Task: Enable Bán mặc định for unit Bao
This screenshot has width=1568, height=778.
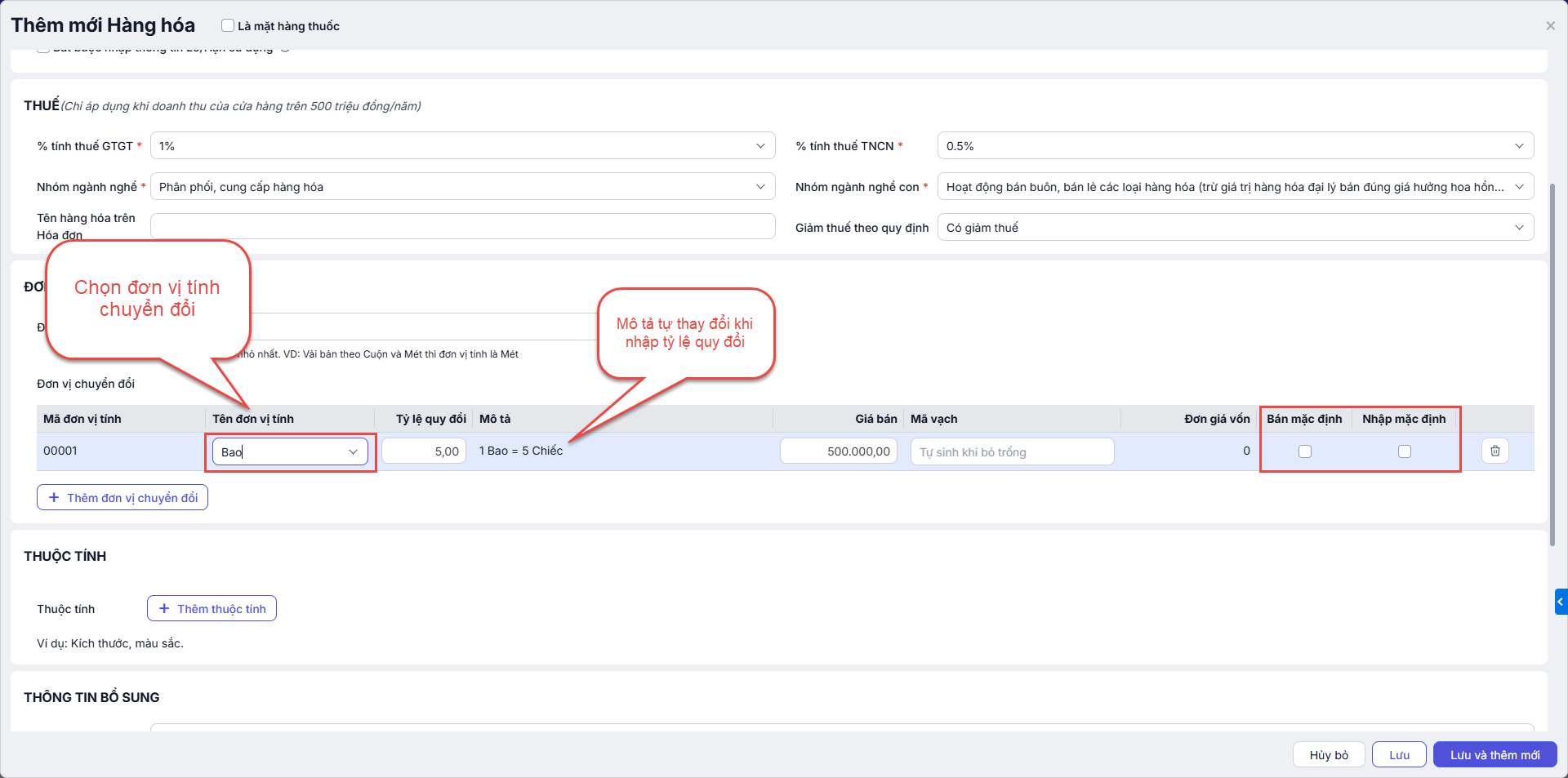Action: tap(1305, 451)
